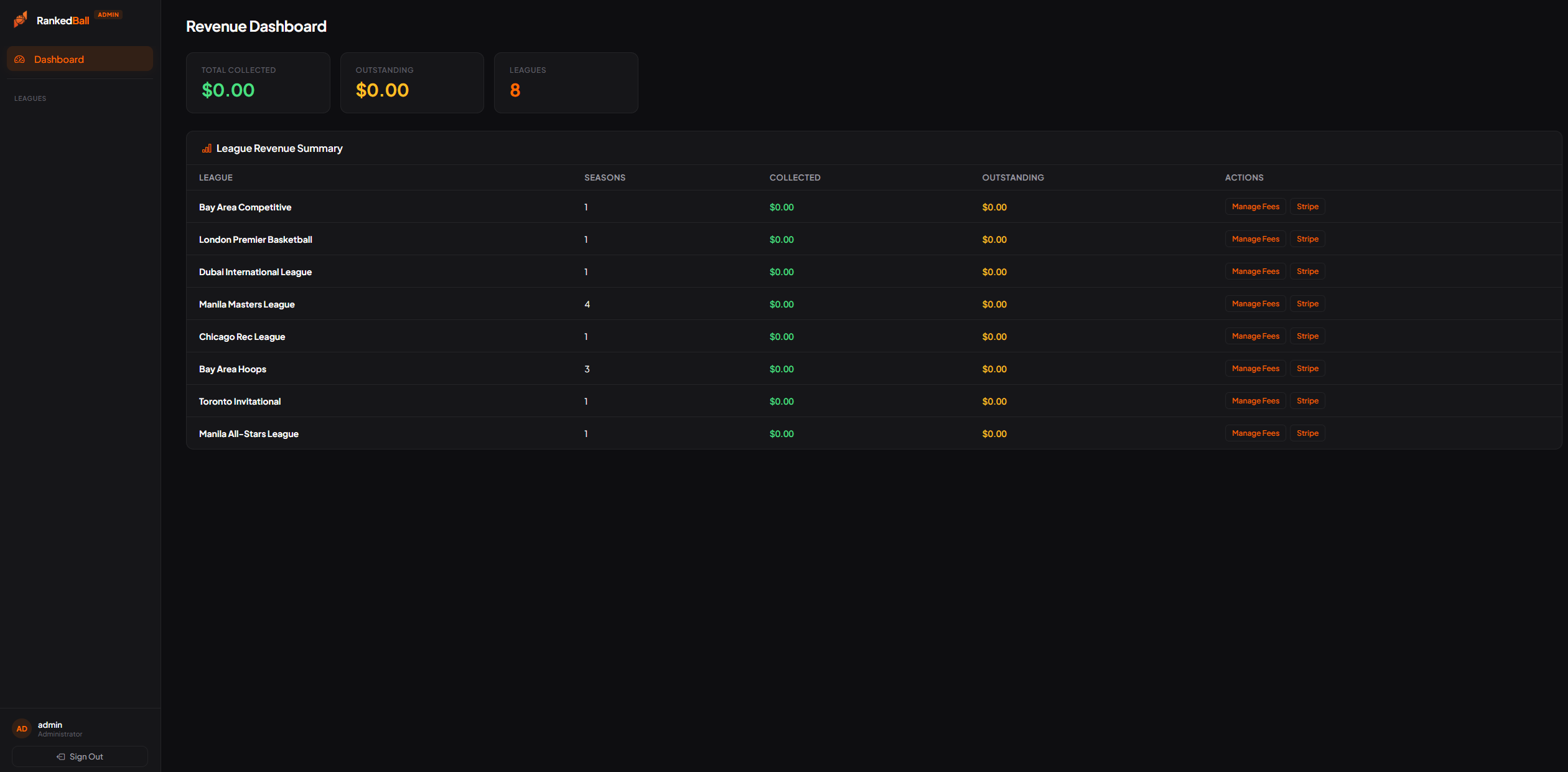Open Manage Fees for Dubai International League
The width and height of the screenshot is (1568, 772).
coord(1255,271)
